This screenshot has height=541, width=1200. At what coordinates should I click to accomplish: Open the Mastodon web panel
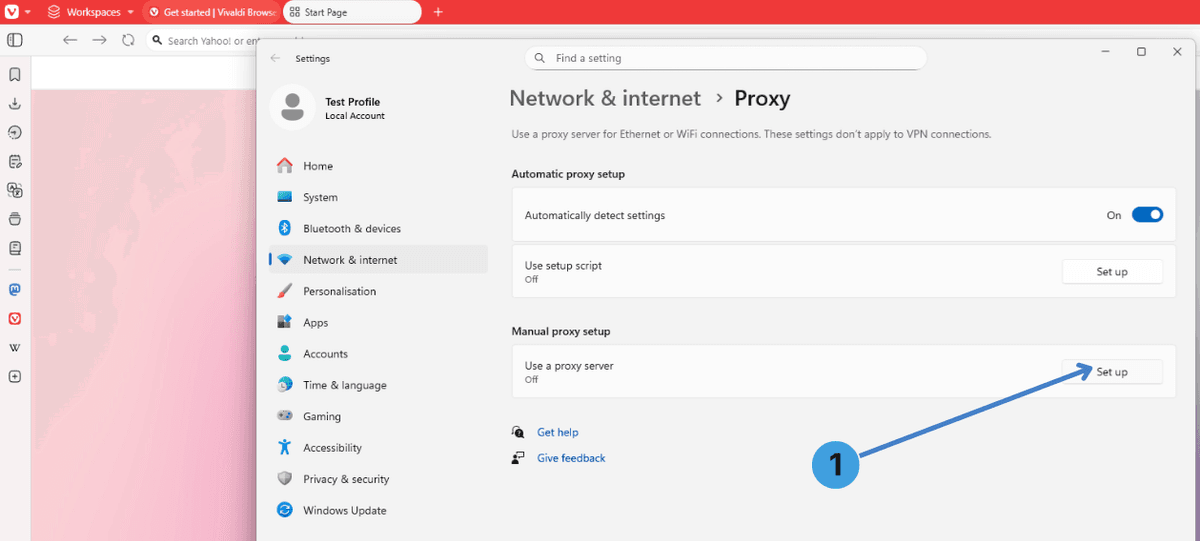15,289
